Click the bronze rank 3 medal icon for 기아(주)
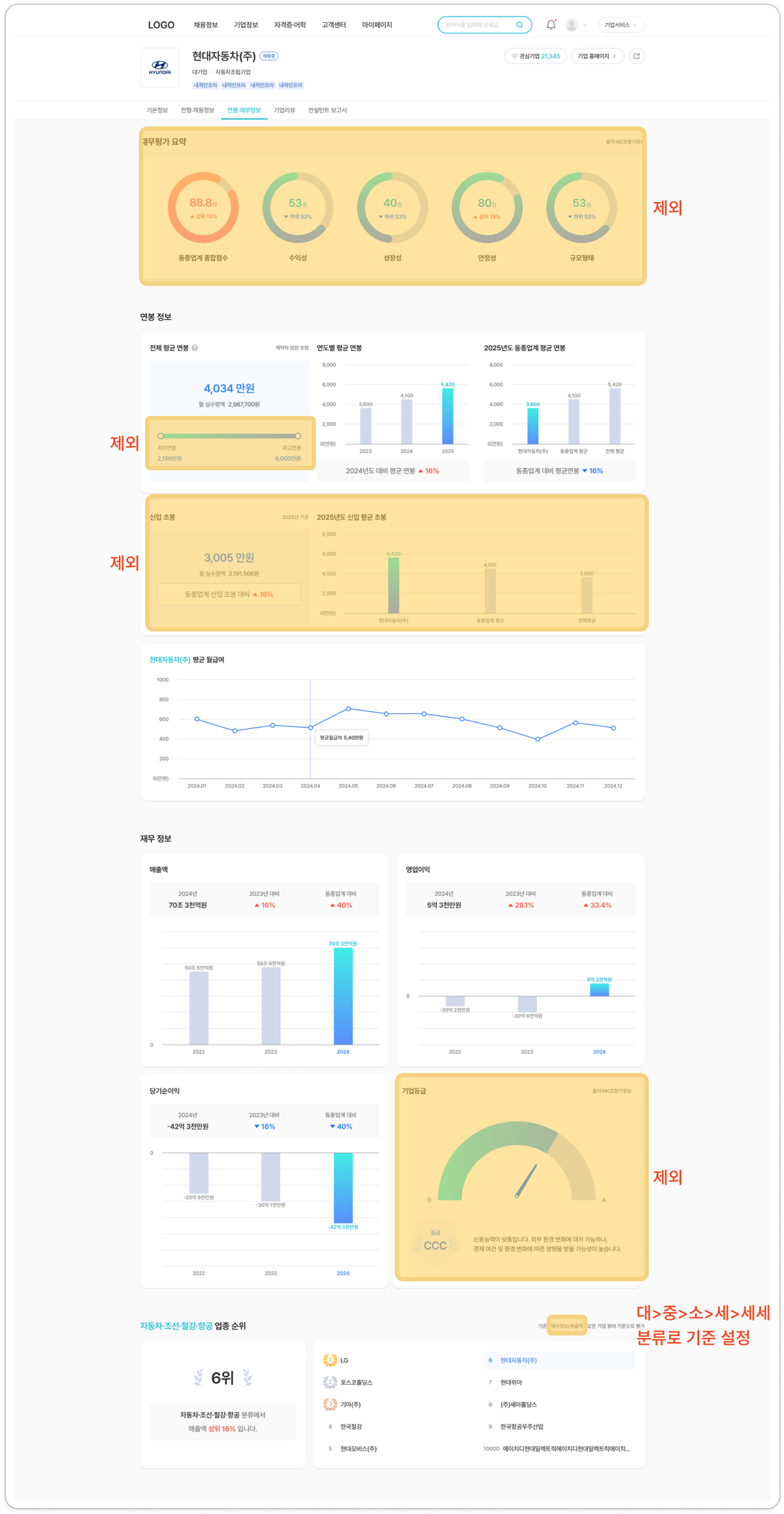 point(330,1404)
